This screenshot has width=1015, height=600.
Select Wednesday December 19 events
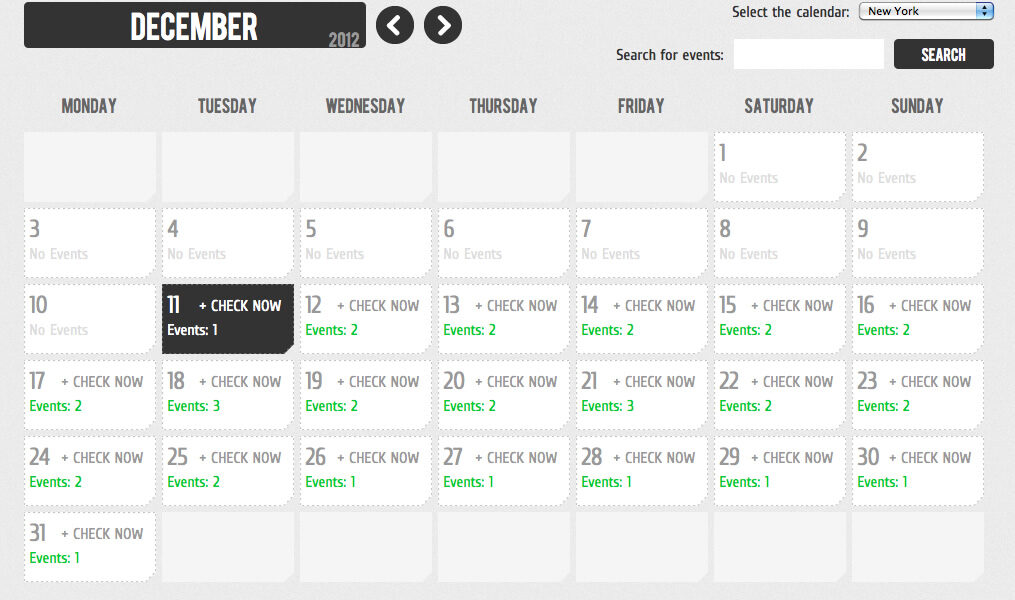378,382
